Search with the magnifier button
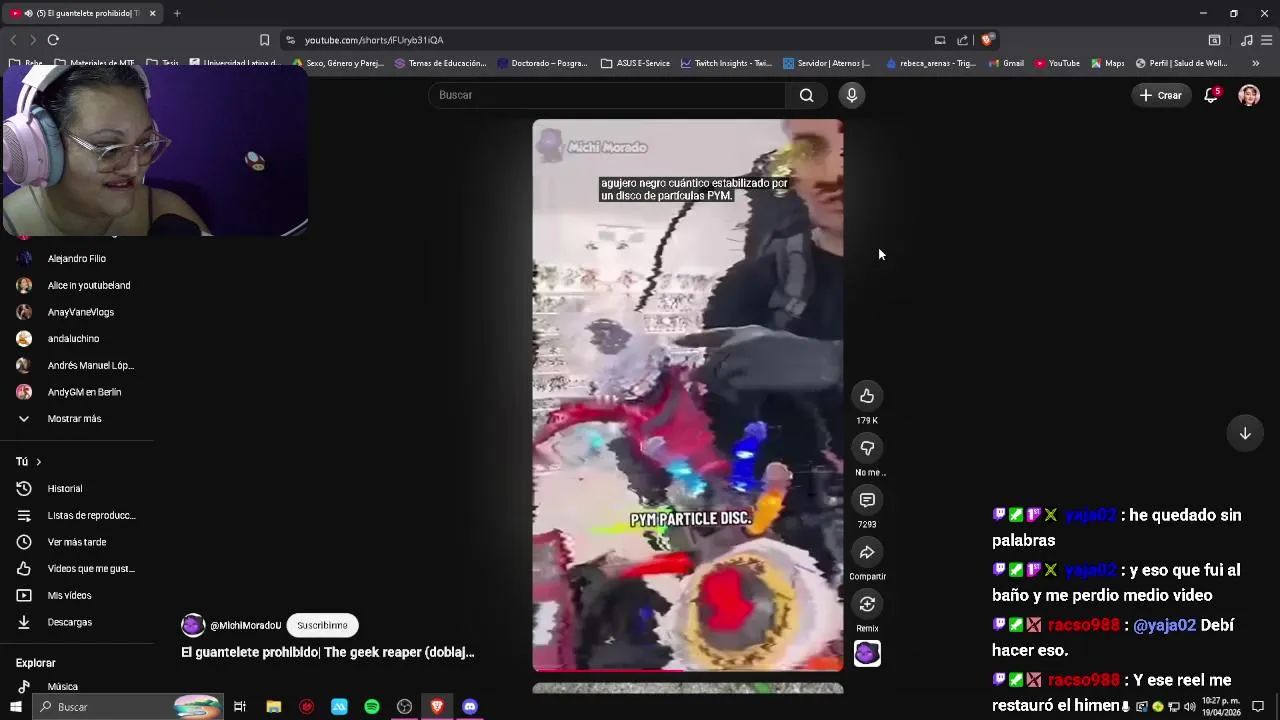 [806, 95]
